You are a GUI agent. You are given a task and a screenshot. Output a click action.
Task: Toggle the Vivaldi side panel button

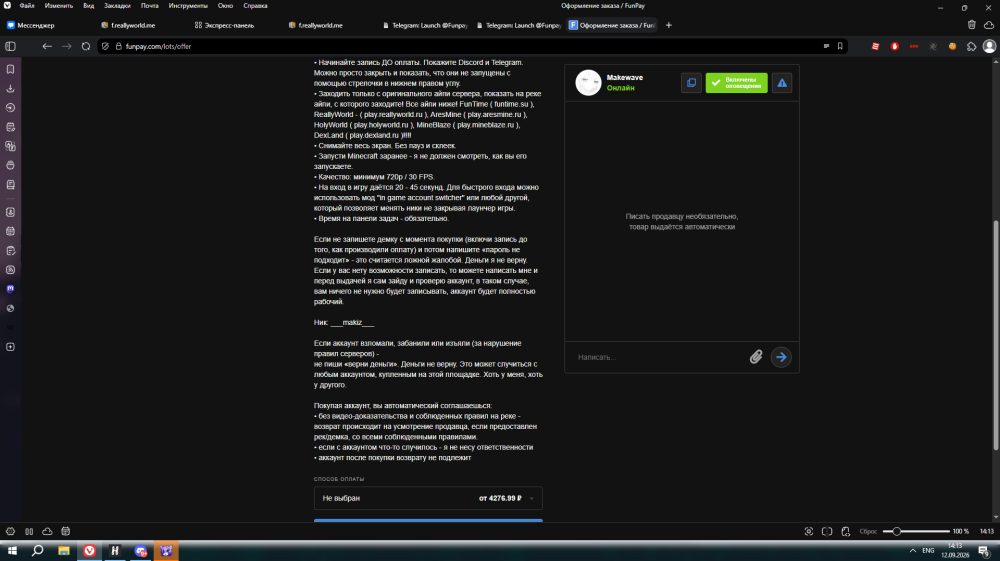10,47
